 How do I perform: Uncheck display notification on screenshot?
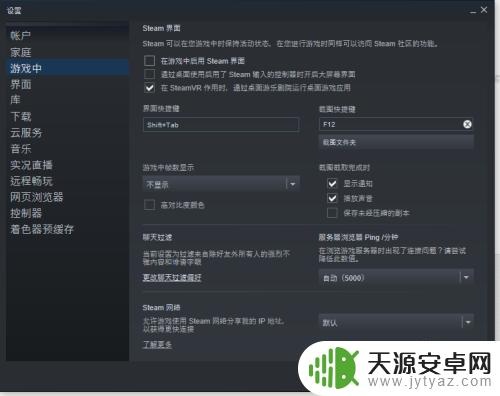point(332,183)
